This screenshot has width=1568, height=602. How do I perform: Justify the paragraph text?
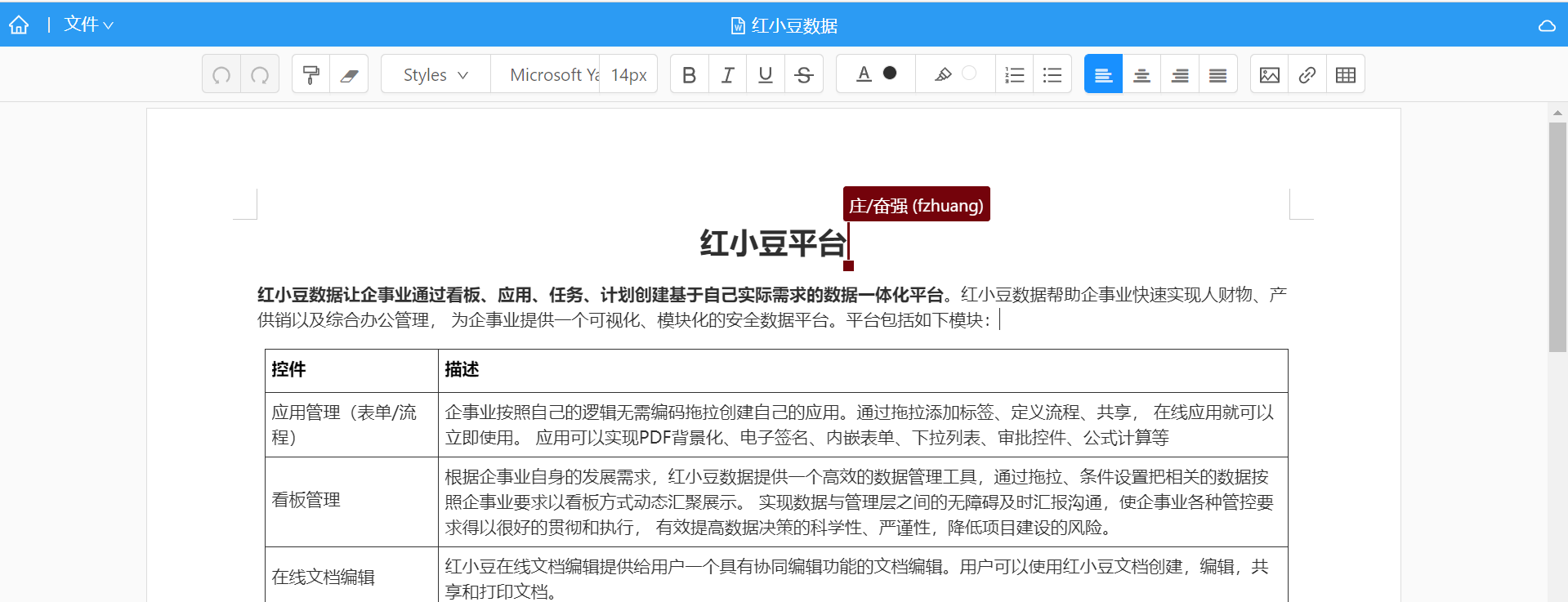click(x=1218, y=75)
